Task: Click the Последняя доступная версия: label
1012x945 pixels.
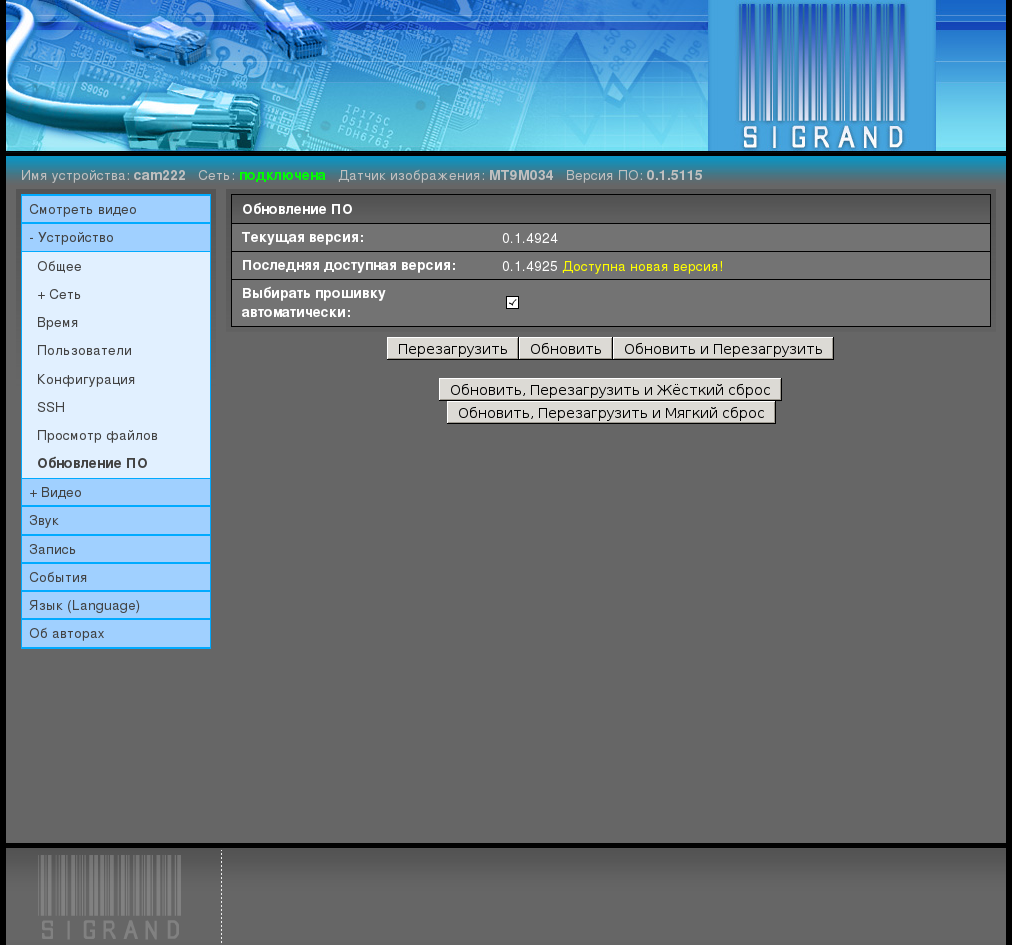Action: (349, 265)
